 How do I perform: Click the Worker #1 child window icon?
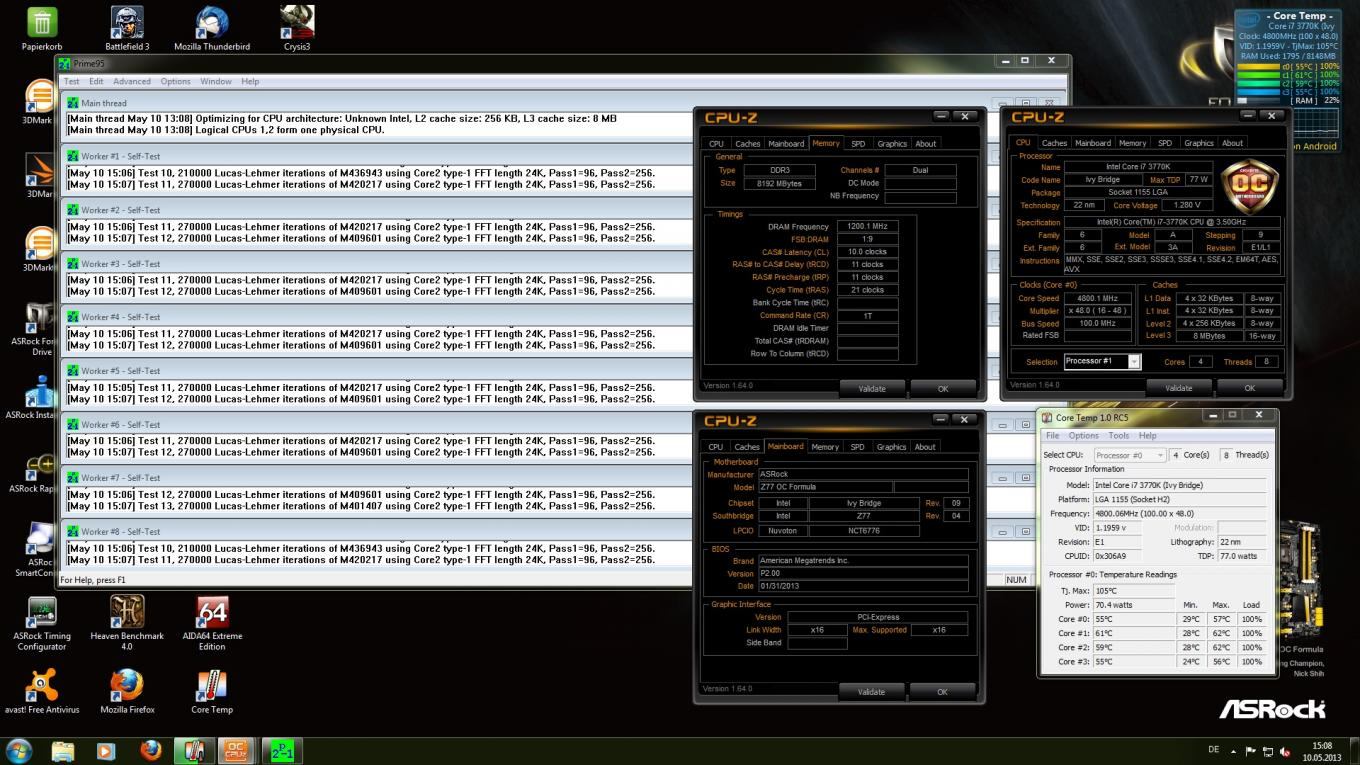pos(72,156)
